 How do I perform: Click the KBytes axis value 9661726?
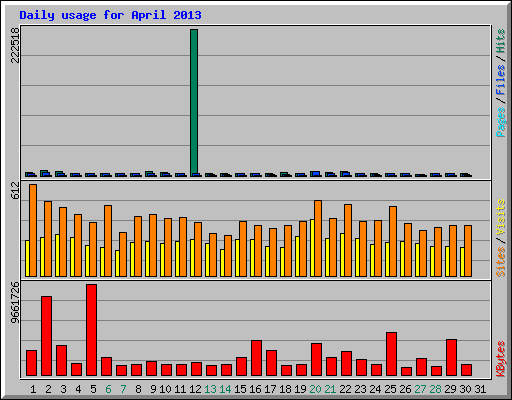coord(15,303)
